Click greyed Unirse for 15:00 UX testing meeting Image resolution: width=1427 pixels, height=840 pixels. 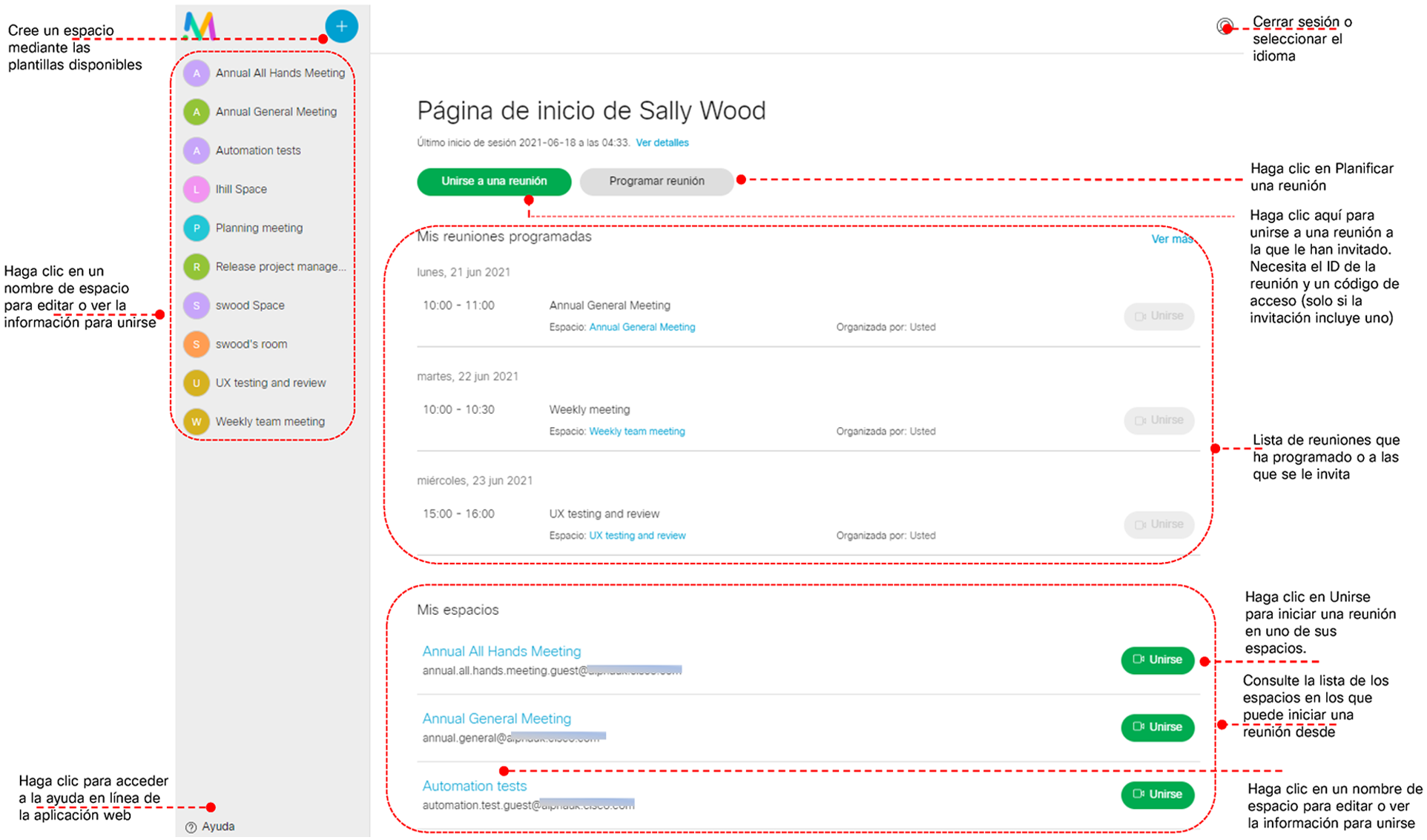pos(1159,524)
